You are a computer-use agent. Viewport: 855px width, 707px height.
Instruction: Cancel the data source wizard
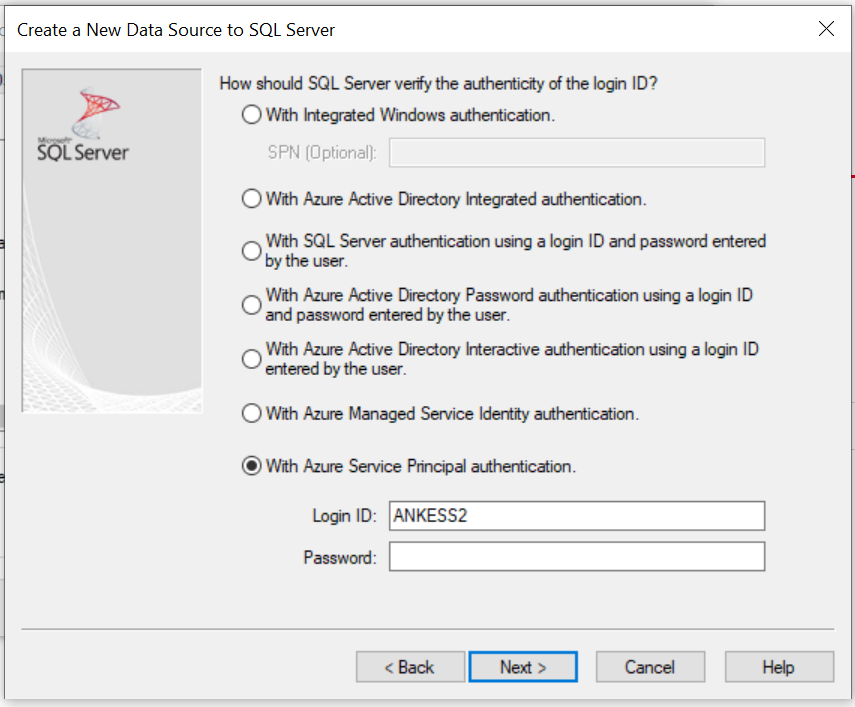pyautogui.click(x=650, y=667)
